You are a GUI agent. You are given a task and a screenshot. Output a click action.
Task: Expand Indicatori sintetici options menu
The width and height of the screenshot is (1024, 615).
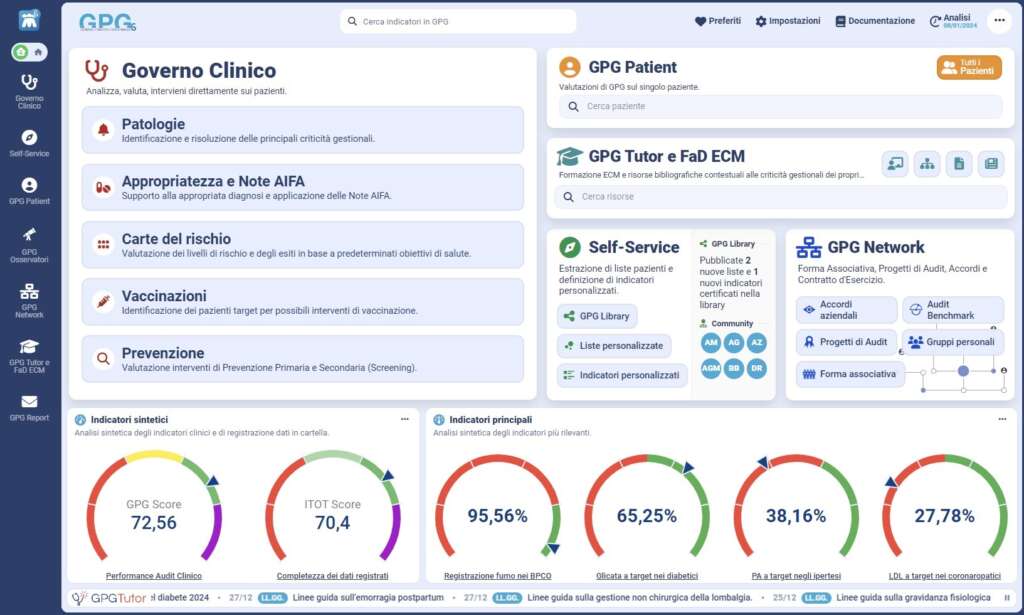point(404,420)
